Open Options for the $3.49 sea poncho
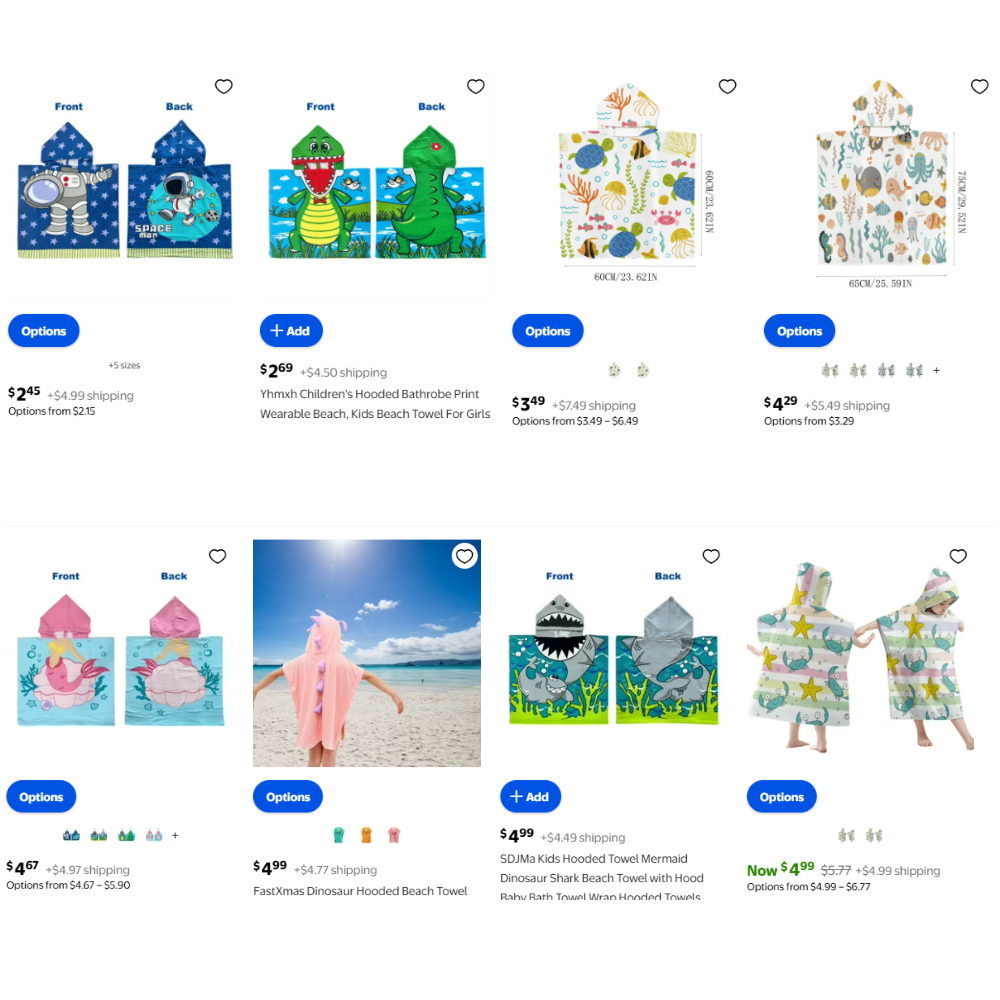Viewport: 1000px width, 1000px height. pyautogui.click(x=547, y=331)
